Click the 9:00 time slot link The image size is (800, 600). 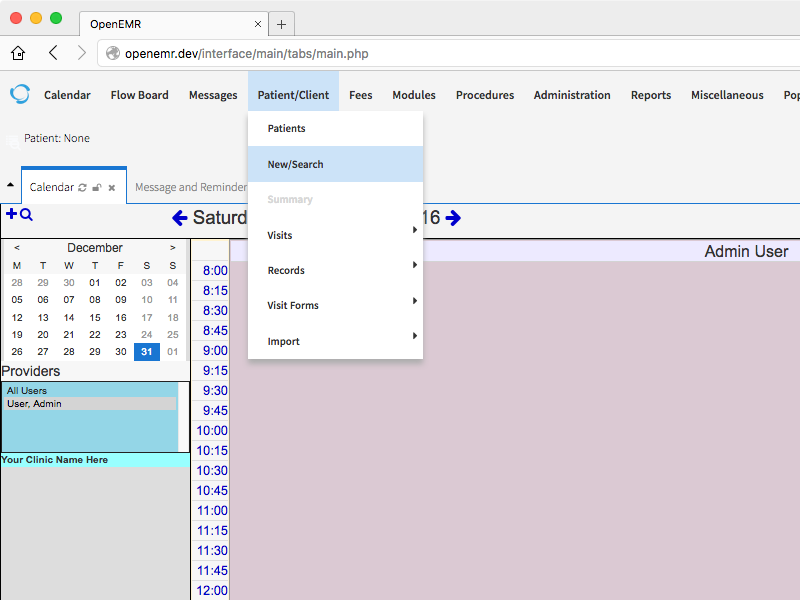click(x=215, y=351)
